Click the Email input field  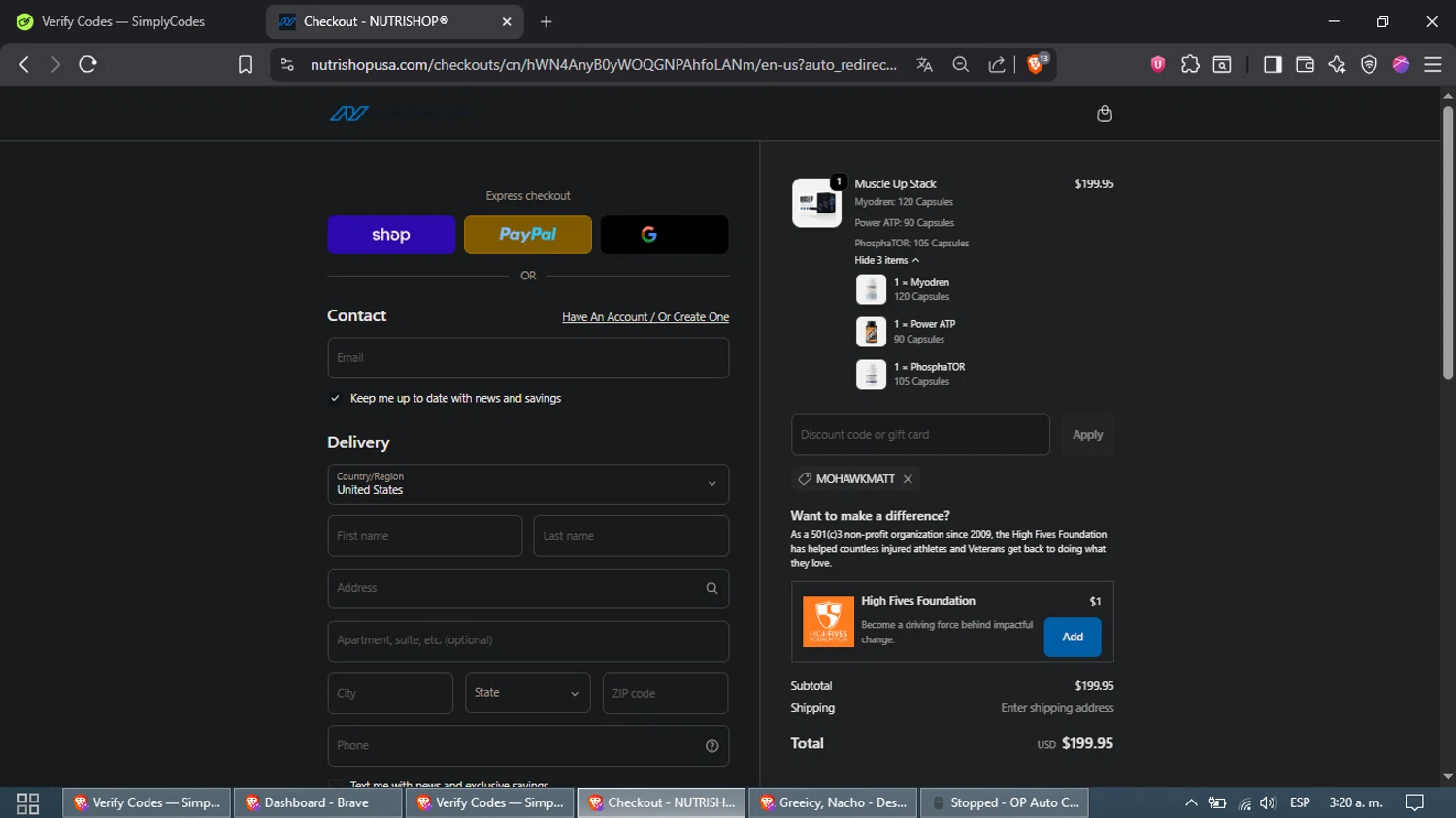pyautogui.click(x=528, y=358)
